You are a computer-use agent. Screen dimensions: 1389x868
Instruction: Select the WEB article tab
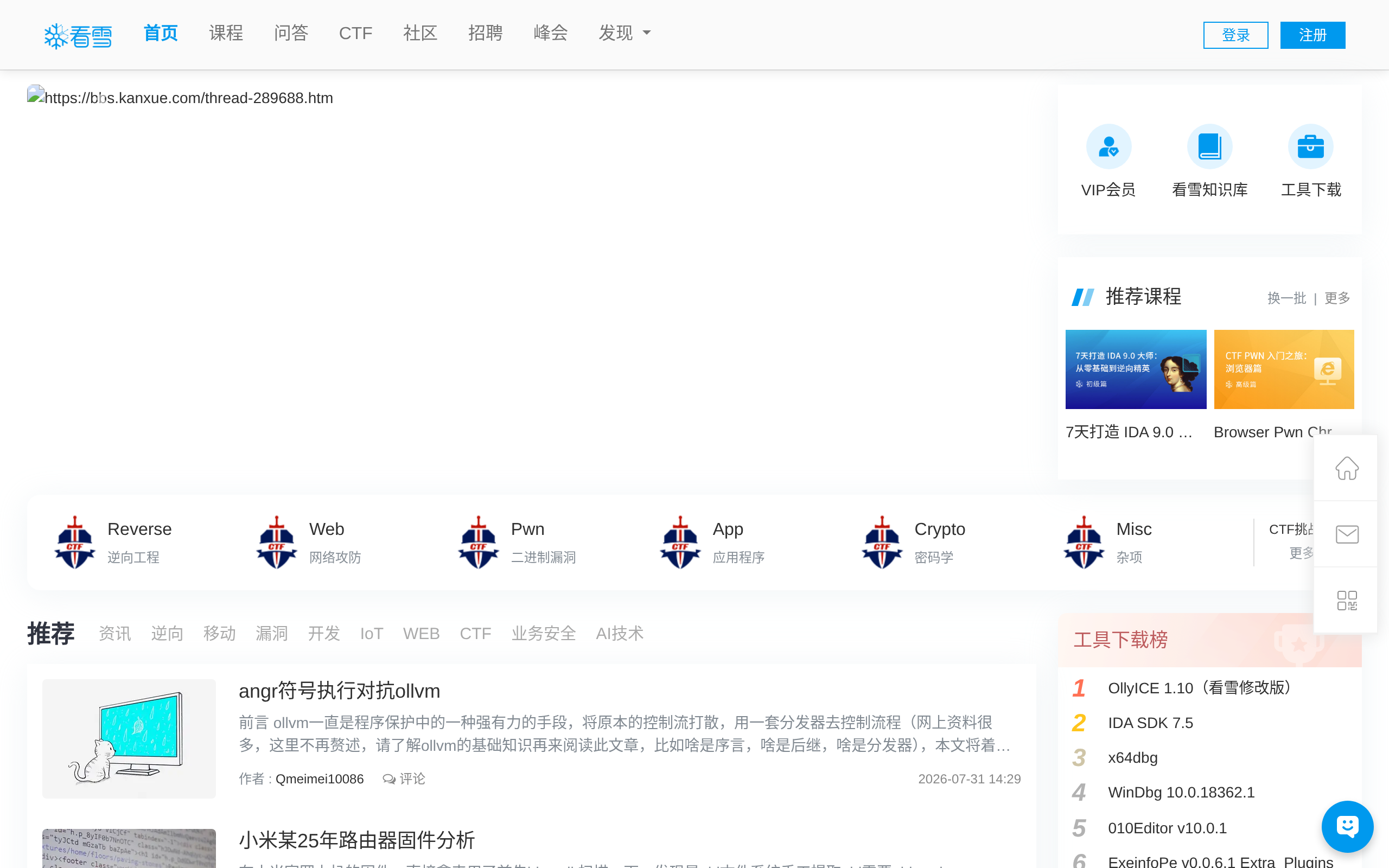(x=421, y=634)
